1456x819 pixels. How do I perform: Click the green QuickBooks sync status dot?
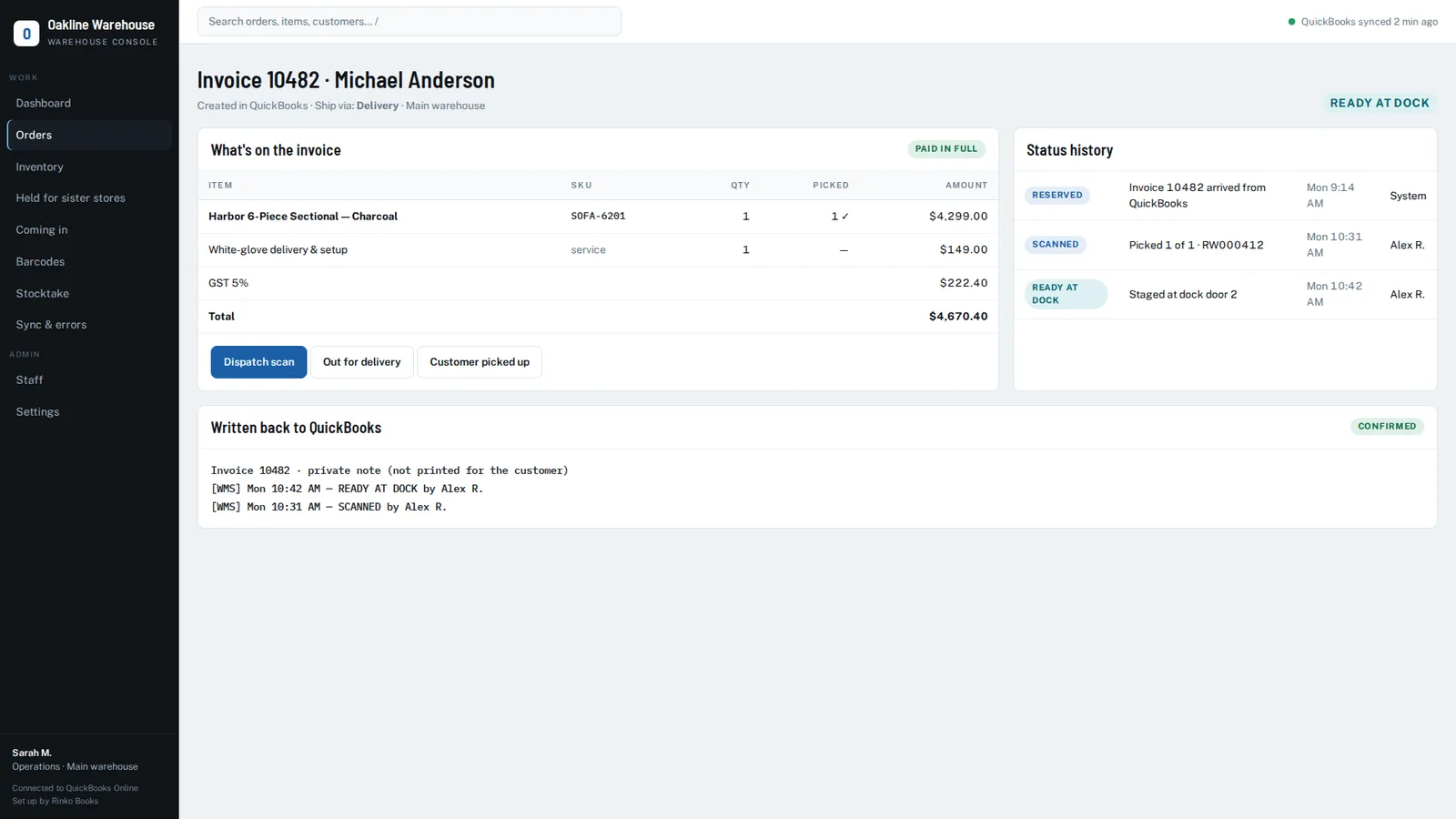pos(1291,22)
